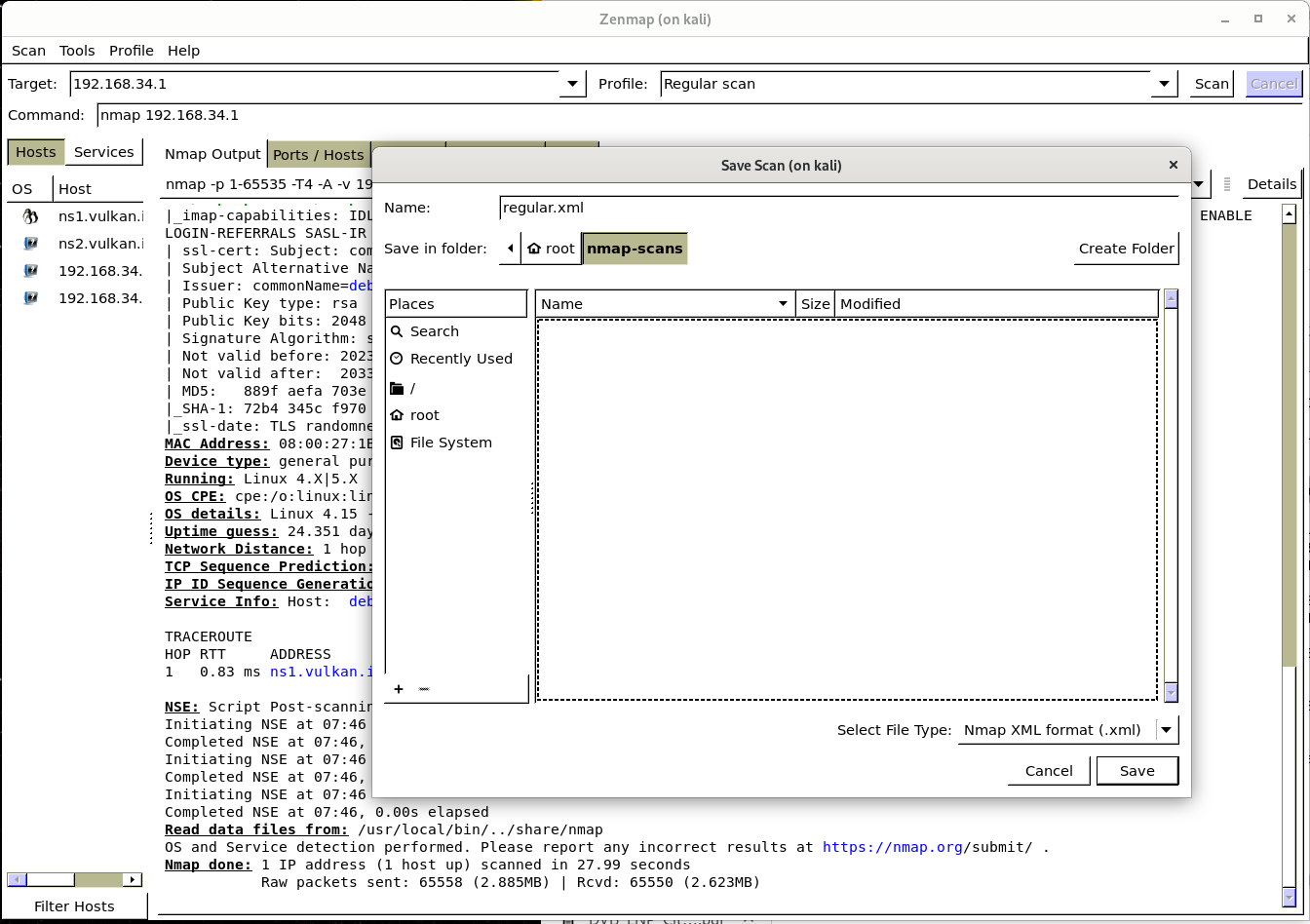
Task: Toggle the Hosts view button
Action: (x=36, y=152)
